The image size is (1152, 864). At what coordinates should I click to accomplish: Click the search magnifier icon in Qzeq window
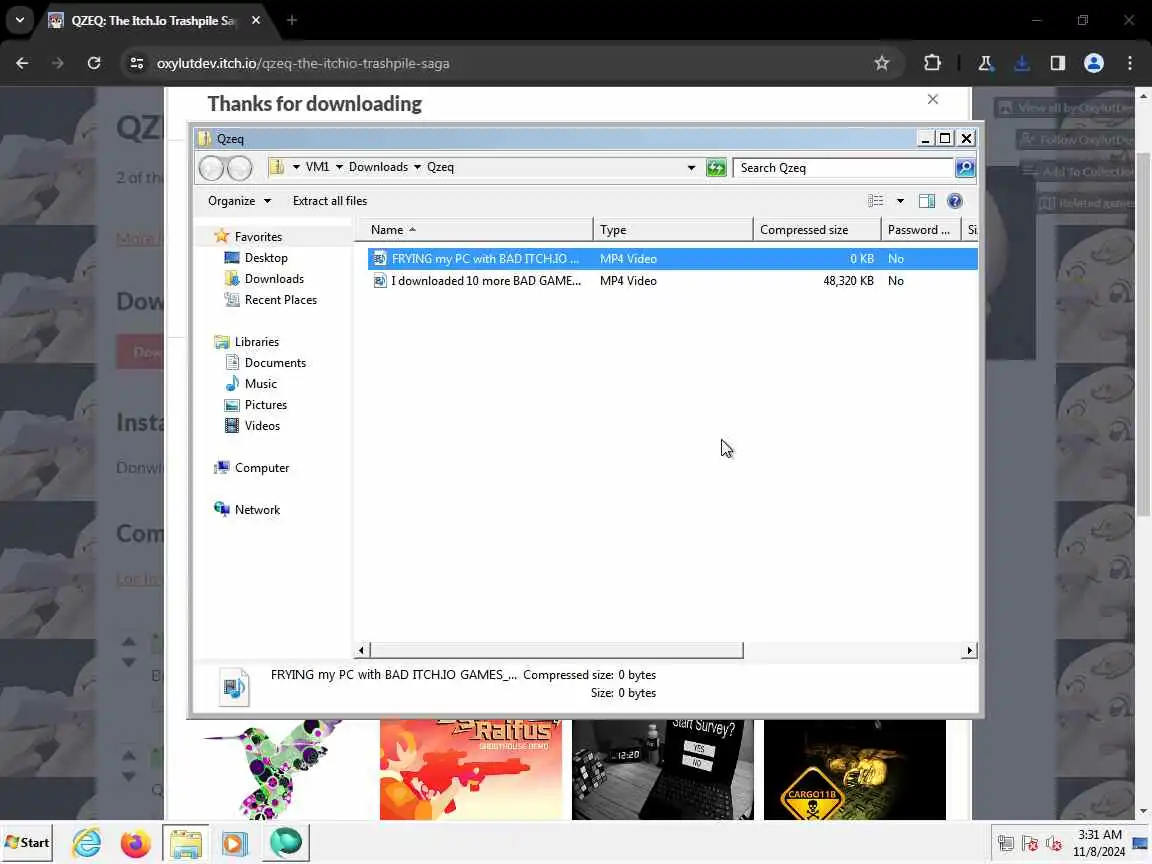coord(965,168)
